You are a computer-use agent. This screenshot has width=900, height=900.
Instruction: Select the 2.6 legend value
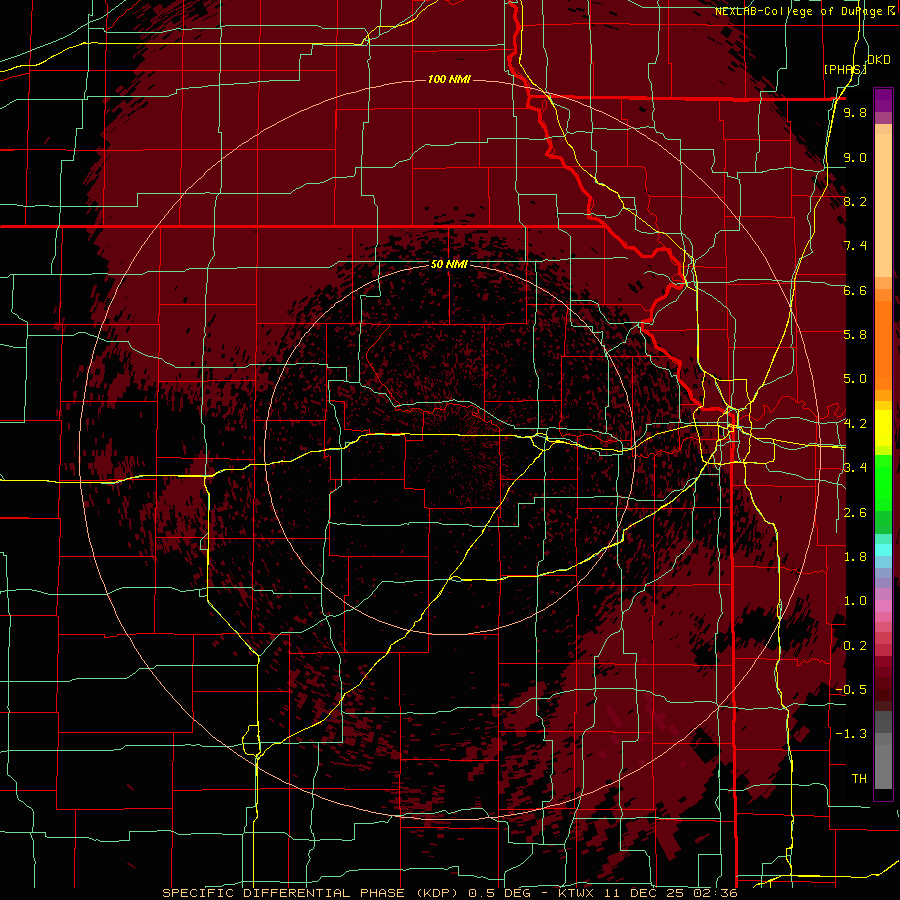(x=855, y=513)
